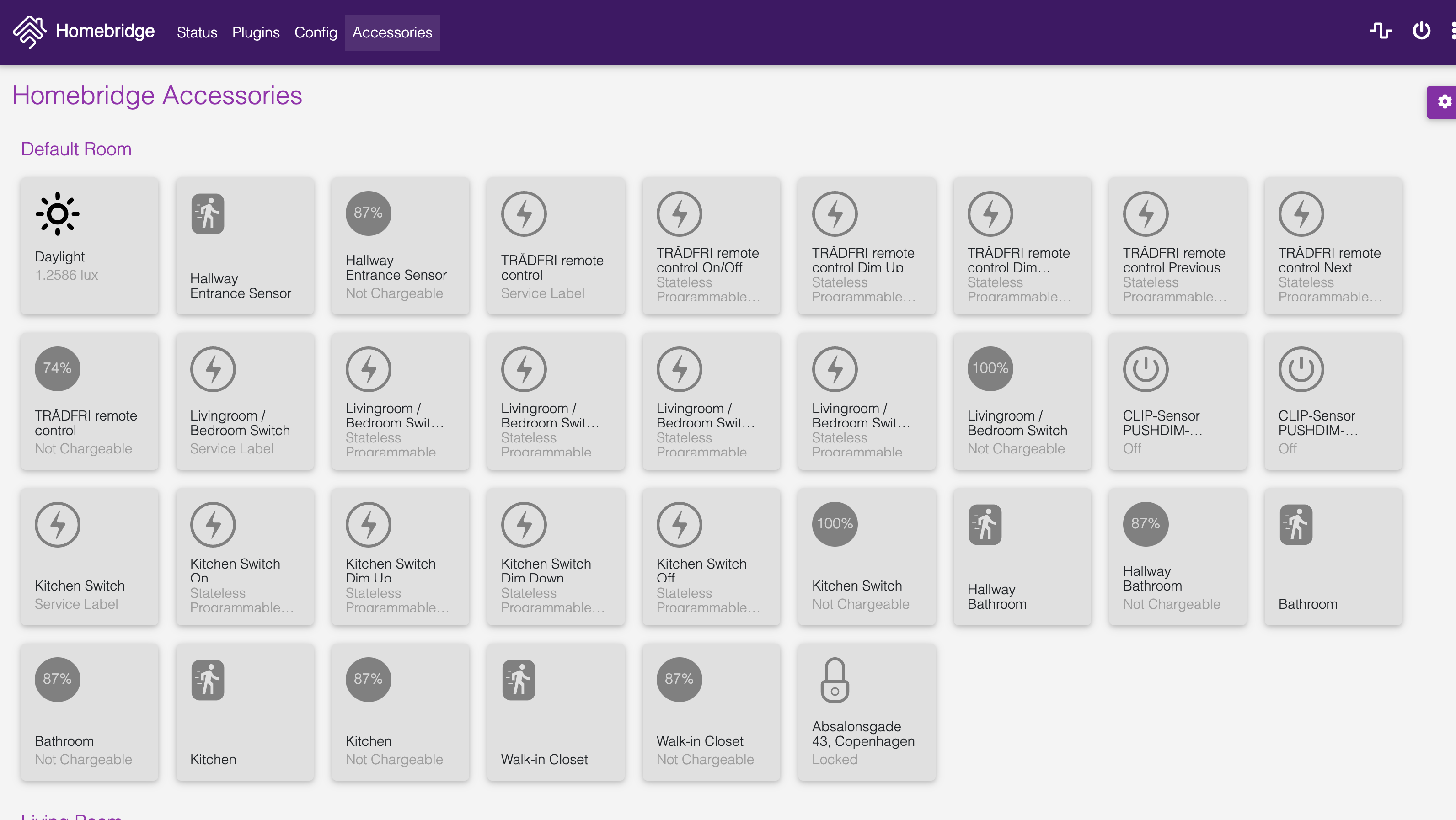The width and height of the screenshot is (1456, 820).
Task: Toggle the second CLIP-Sensor PUSHDIM power switch
Action: point(1301,368)
